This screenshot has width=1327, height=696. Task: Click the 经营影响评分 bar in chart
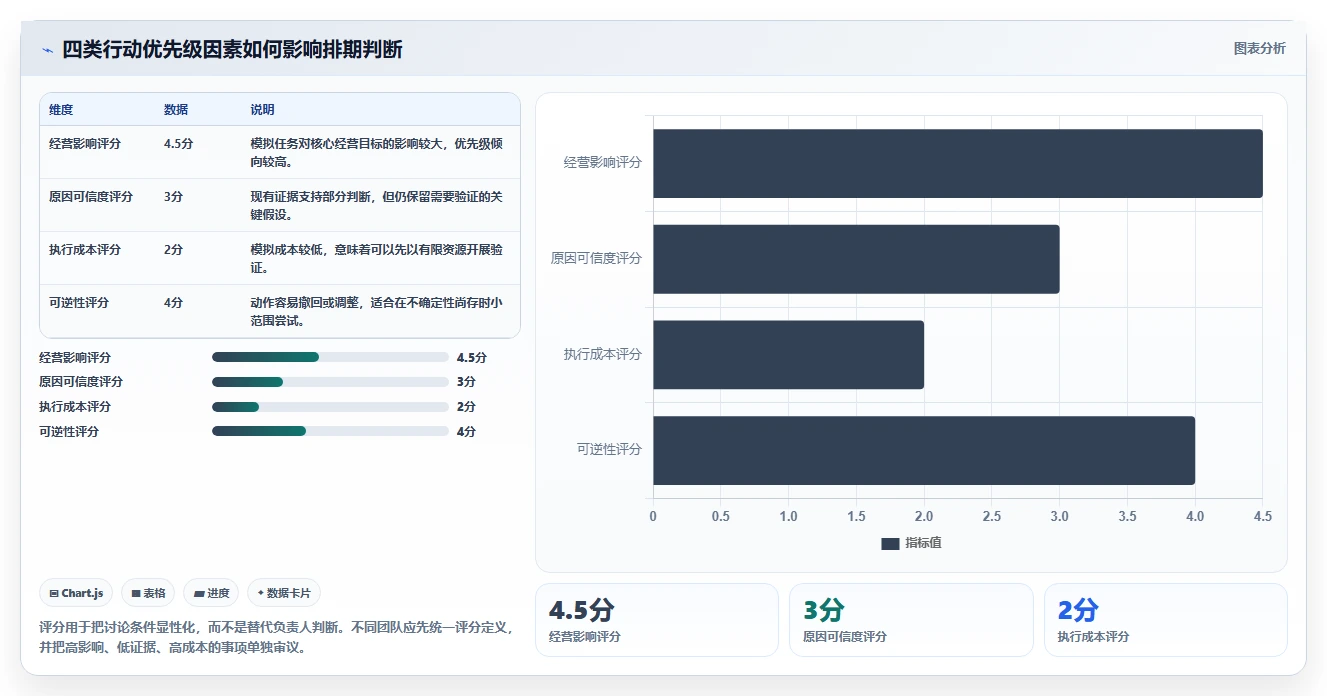957,163
